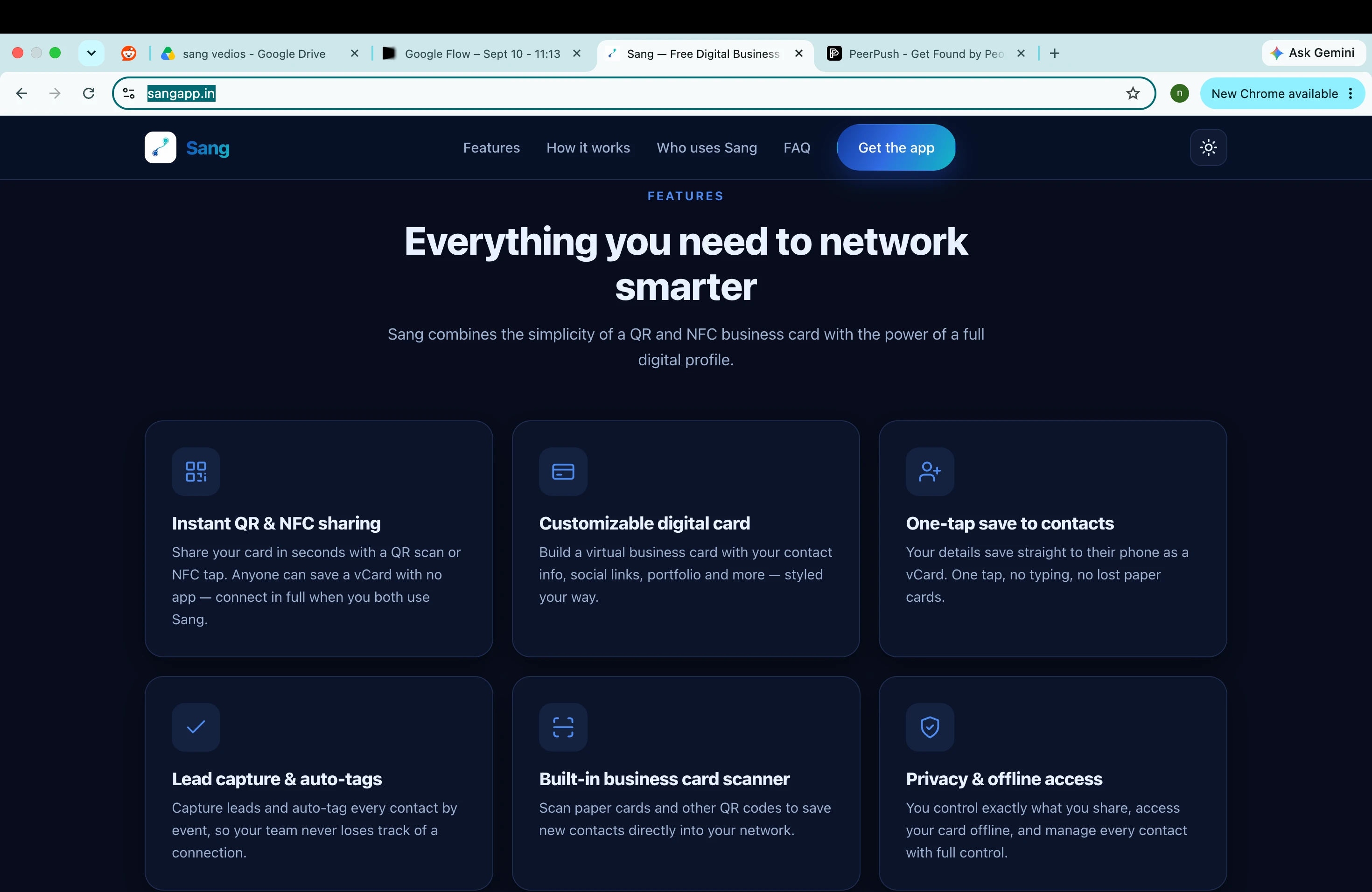Viewport: 1372px width, 892px height.
Task: Expand the tab search dropdown arrow
Action: click(x=91, y=54)
